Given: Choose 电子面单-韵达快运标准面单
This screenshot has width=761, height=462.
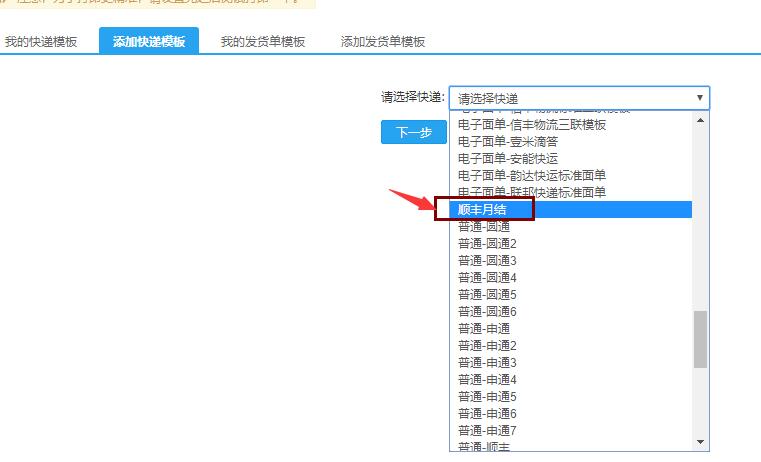Looking at the screenshot, I should (x=532, y=175).
